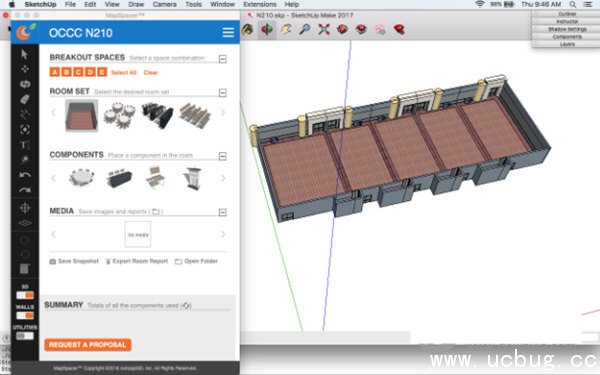
Task: Open the list icon above the 3D switch
Action: tap(25, 269)
